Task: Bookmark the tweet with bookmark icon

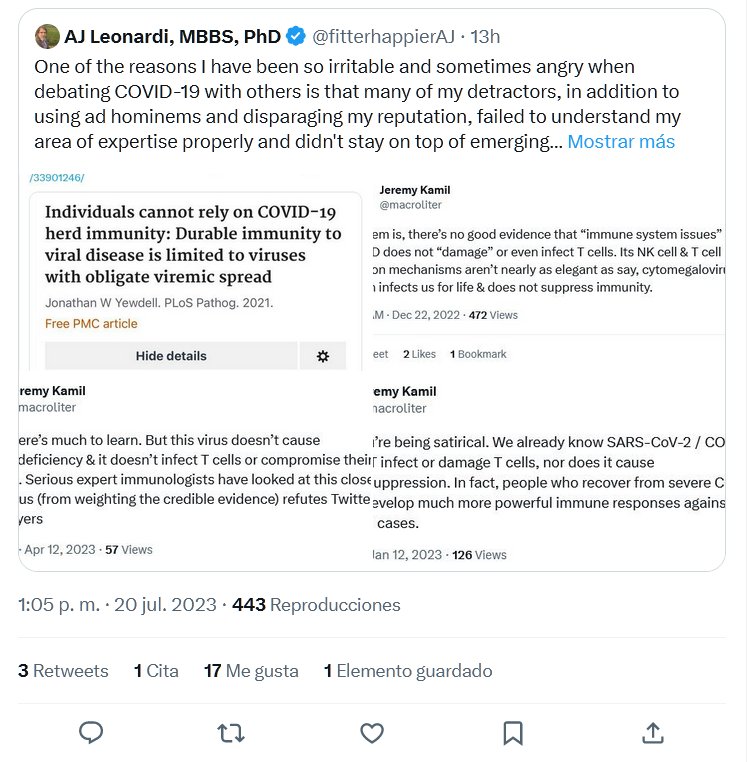Action: [x=512, y=733]
